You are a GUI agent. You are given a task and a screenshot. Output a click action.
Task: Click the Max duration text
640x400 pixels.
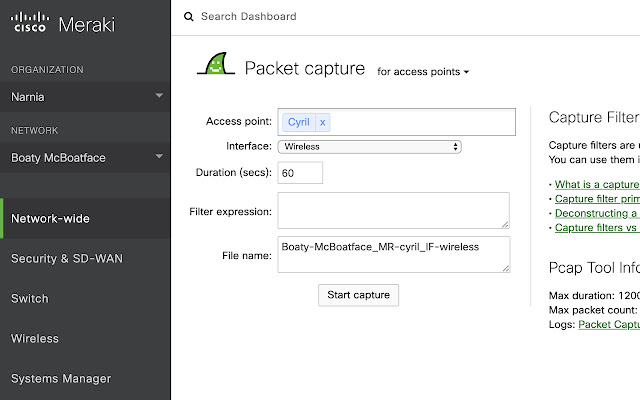[594, 296]
